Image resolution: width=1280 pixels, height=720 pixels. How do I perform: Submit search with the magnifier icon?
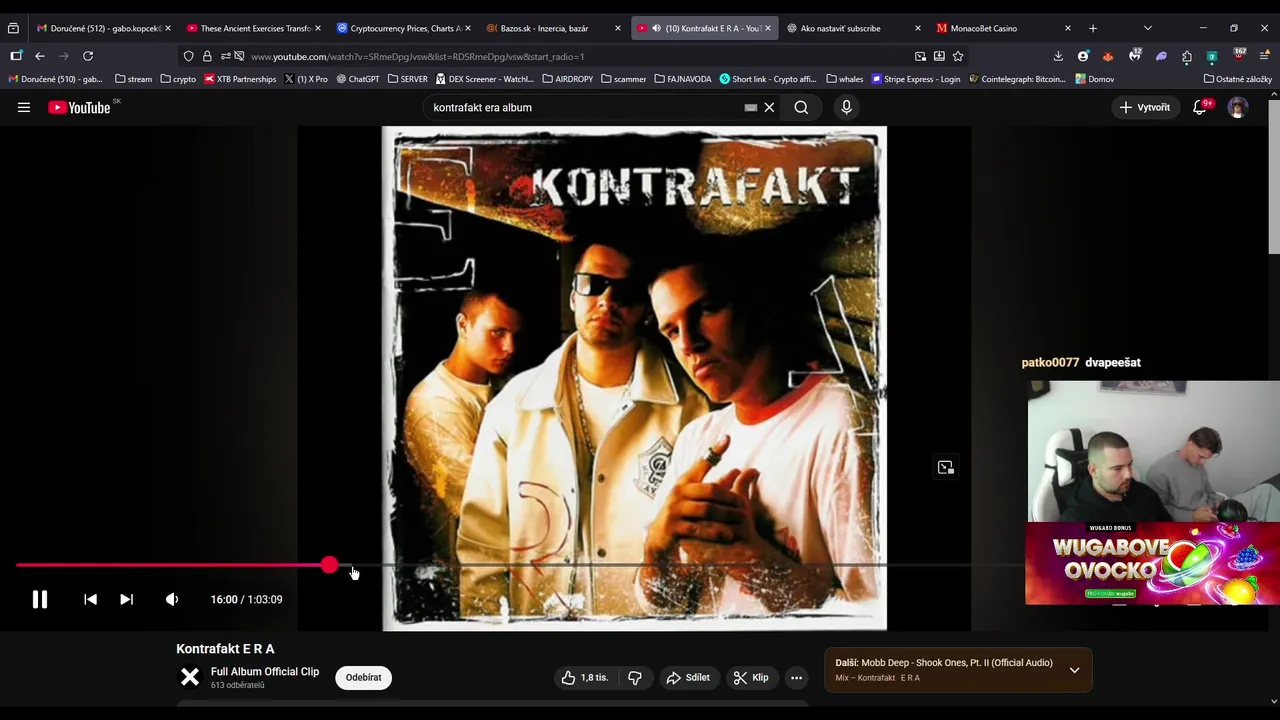801,107
